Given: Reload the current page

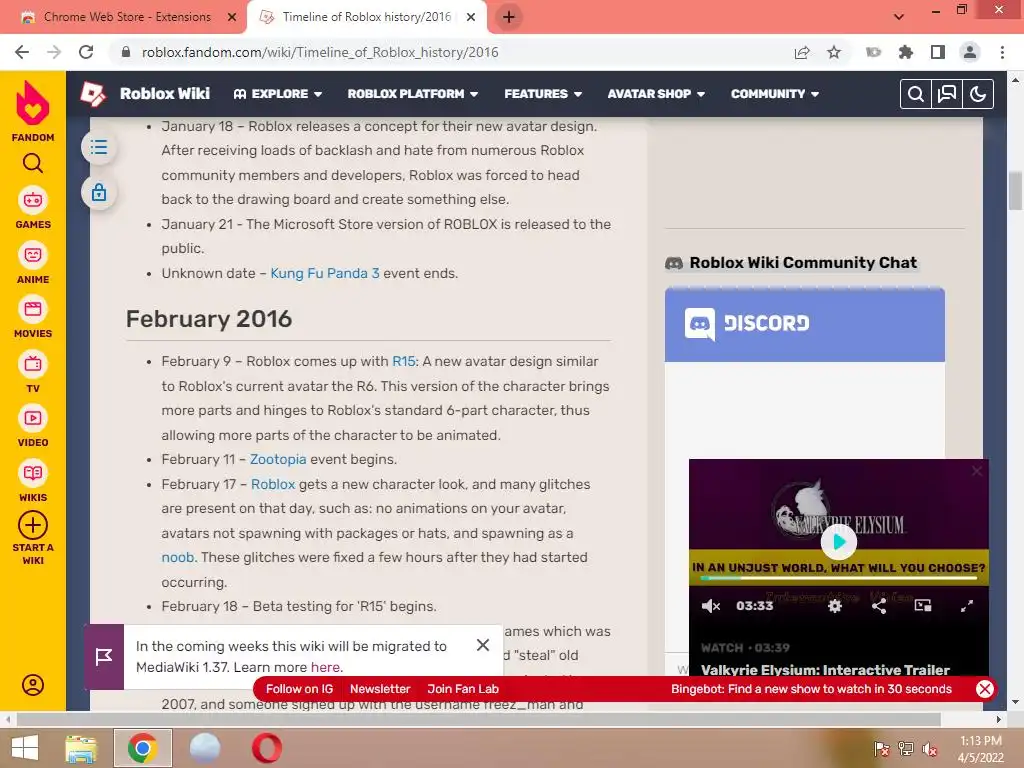Looking at the screenshot, I should (86, 52).
